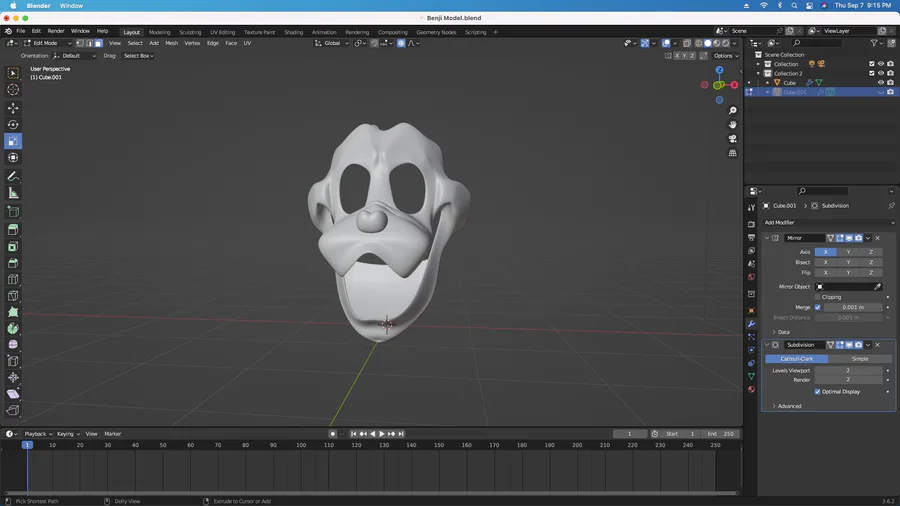Enable the Y axis in Mirror modifier
Image resolution: width=900 pixels, height=506 pixels.
point(848,252)
